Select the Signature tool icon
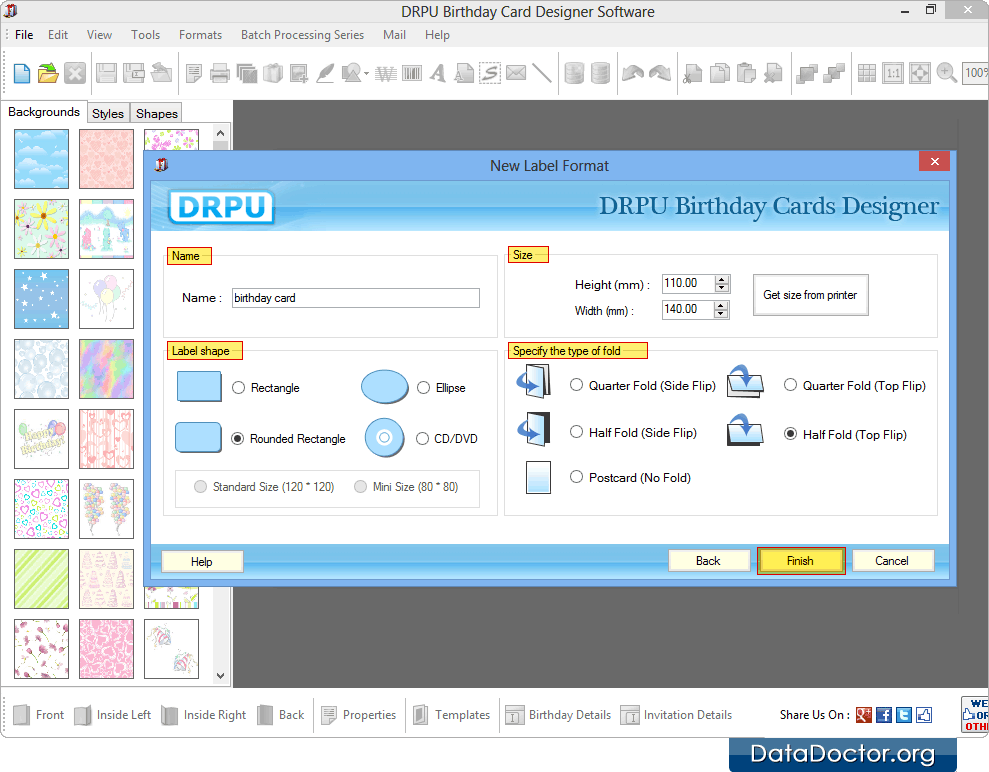The image size is (989, 772). [x=490, y=73]
